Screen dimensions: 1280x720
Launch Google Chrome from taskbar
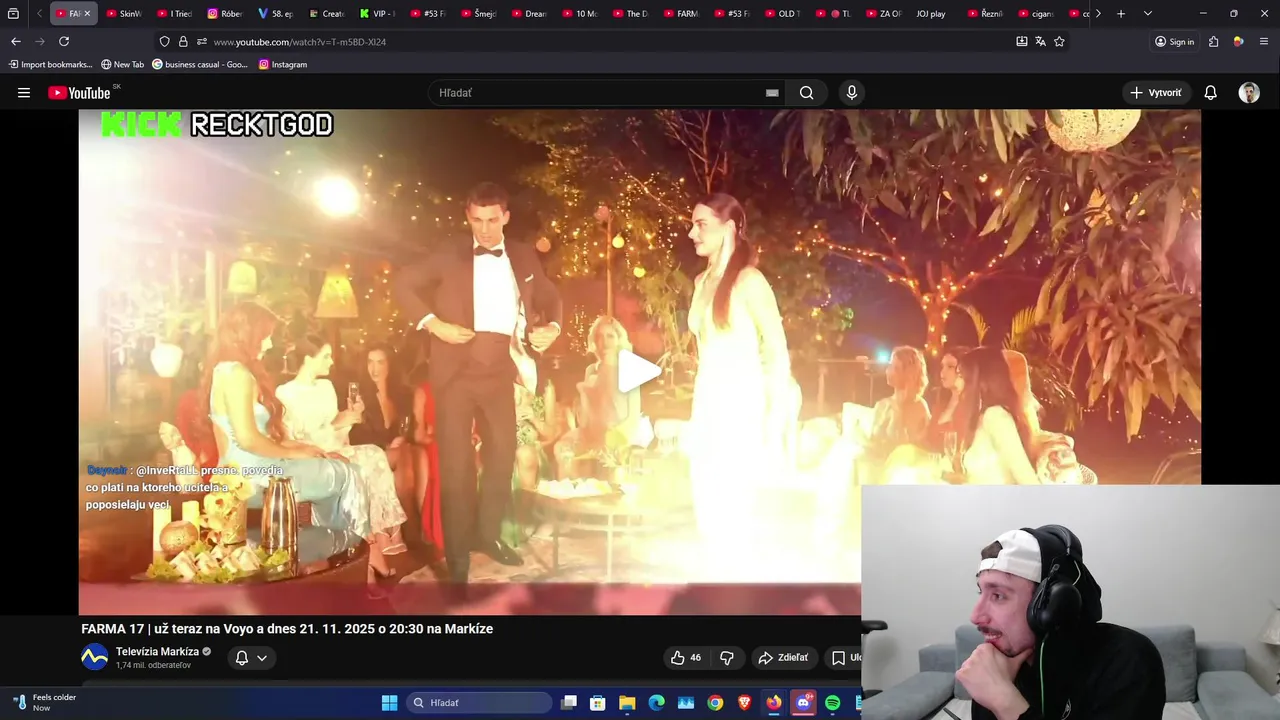(x=715, y=703)
